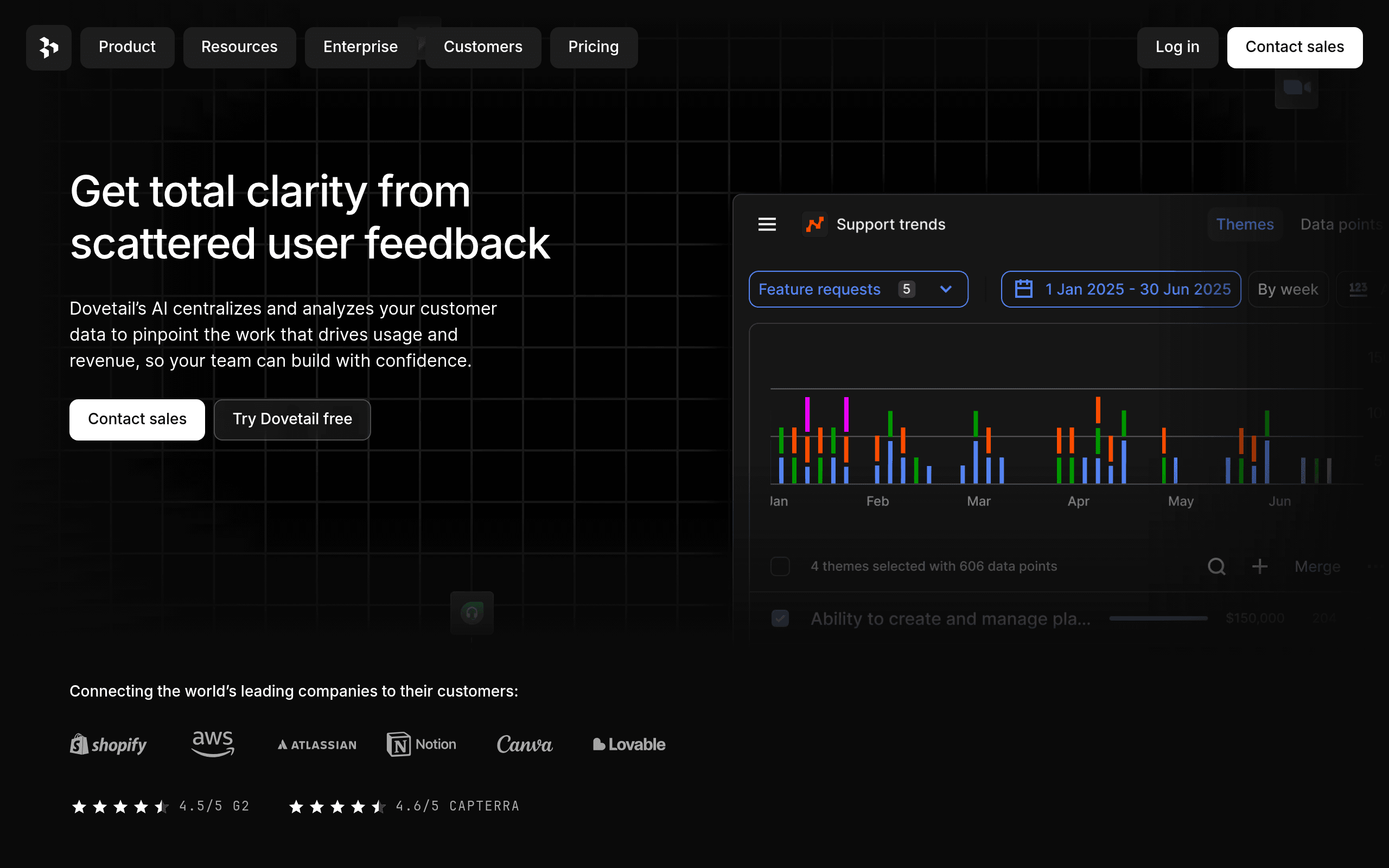The height and width of the screenshot is (868, 1389).
Task: Click the 5 count badge in Feature requests
Action: [x=906, y=289]
